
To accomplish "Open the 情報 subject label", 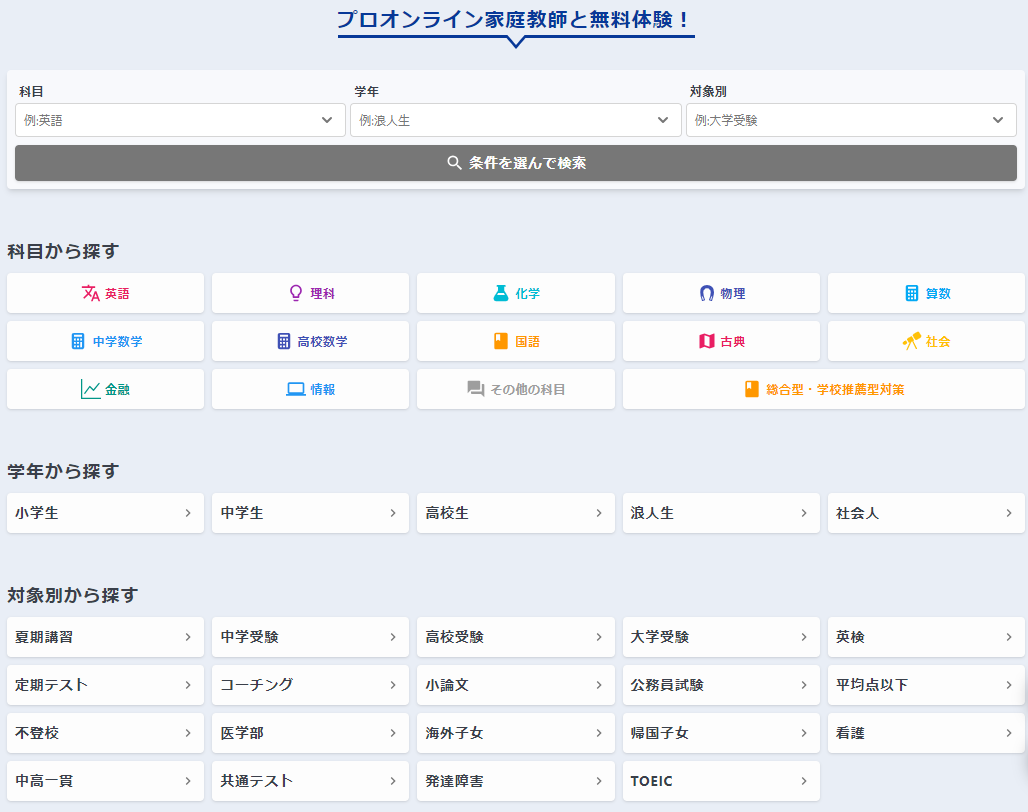I will click(323, 389).
